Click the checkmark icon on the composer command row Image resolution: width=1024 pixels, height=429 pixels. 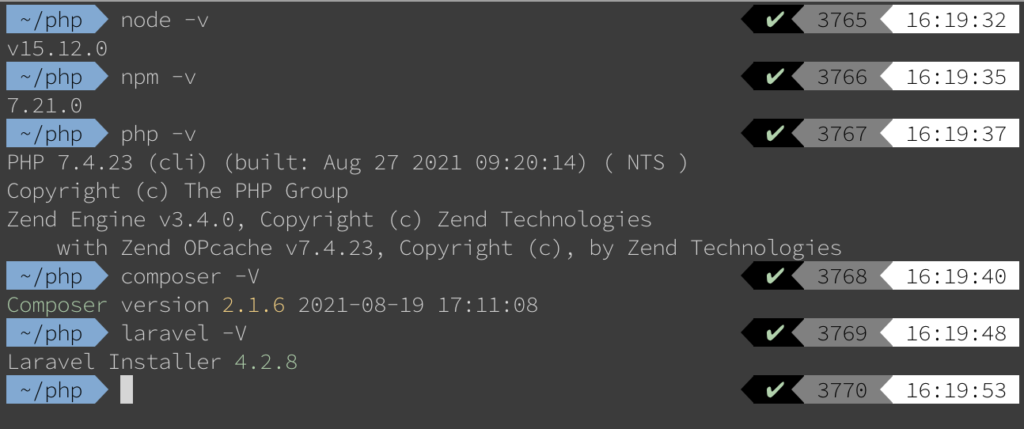point(774,277)
